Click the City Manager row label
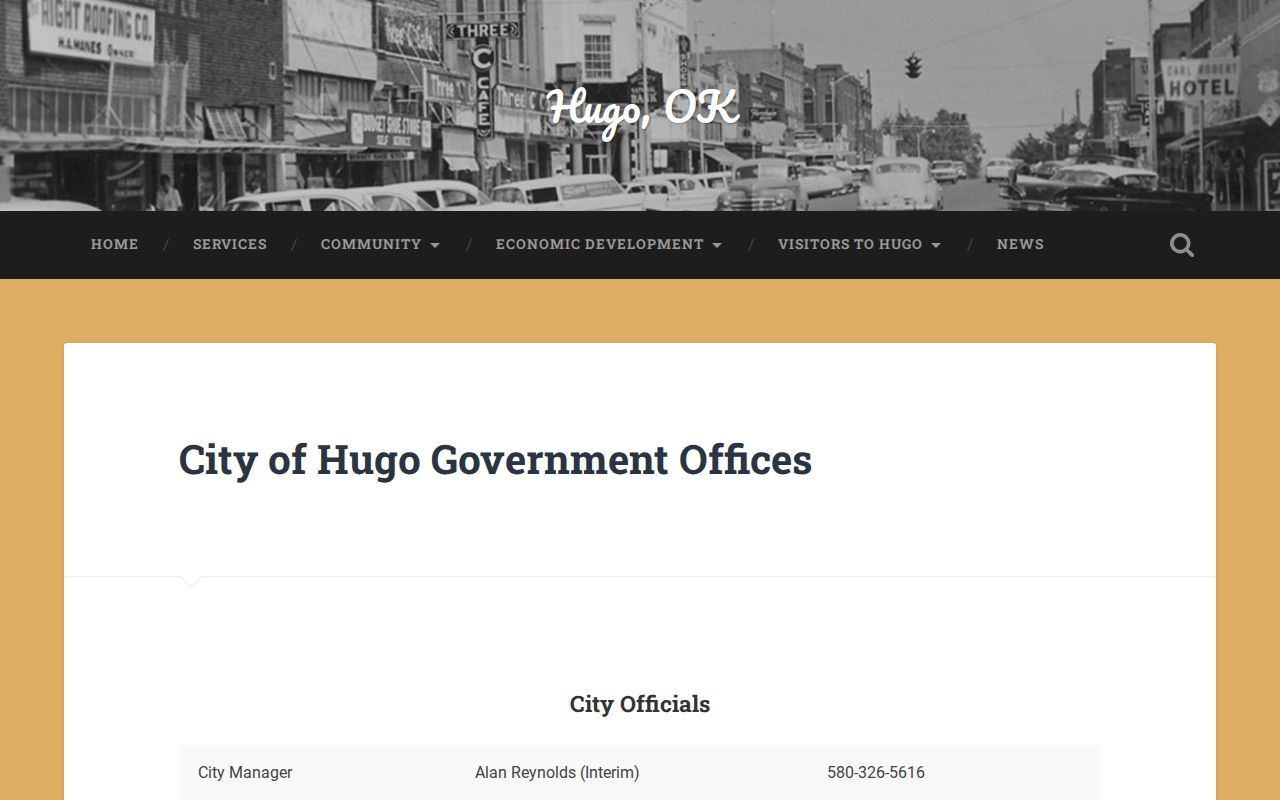Viewport: 1280px width, 800px height. [245, 772]
